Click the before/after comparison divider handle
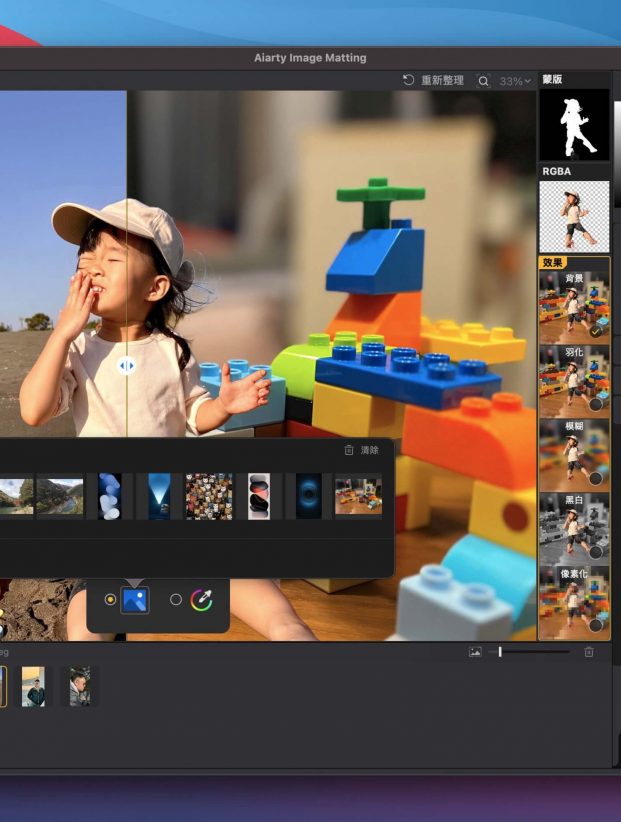 click(126, 366)
